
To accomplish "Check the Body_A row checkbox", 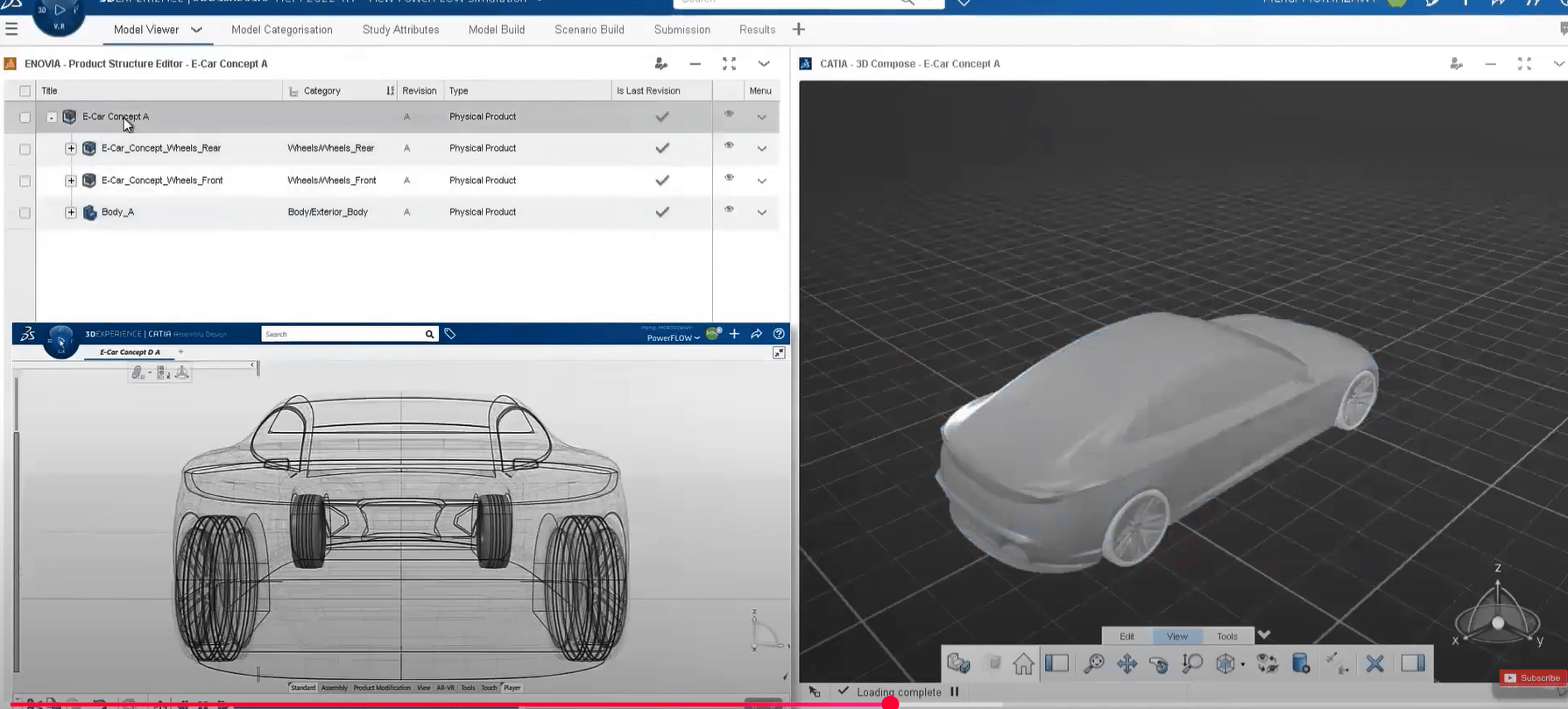I will tap(25, 213).
